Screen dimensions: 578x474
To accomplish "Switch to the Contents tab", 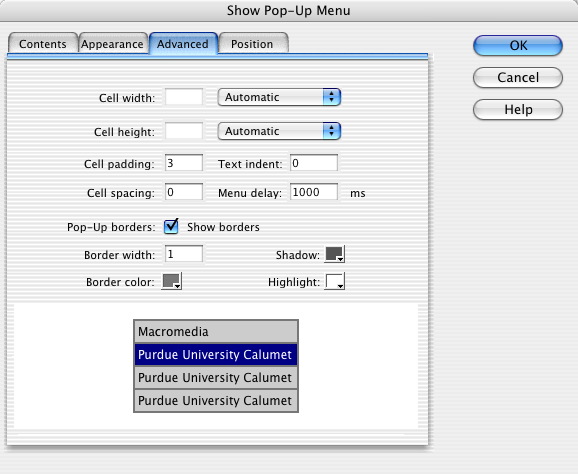I will (x=43, y=44).
